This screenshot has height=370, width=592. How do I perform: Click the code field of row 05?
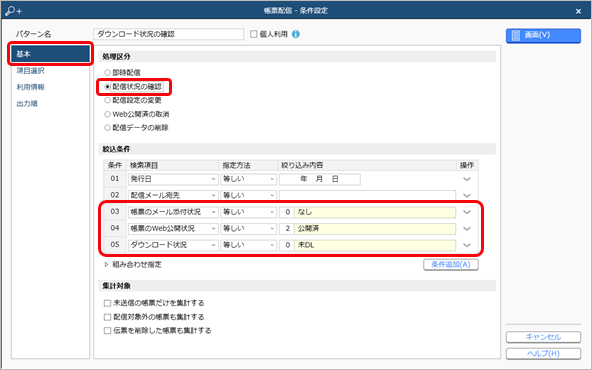click(287, 245)
